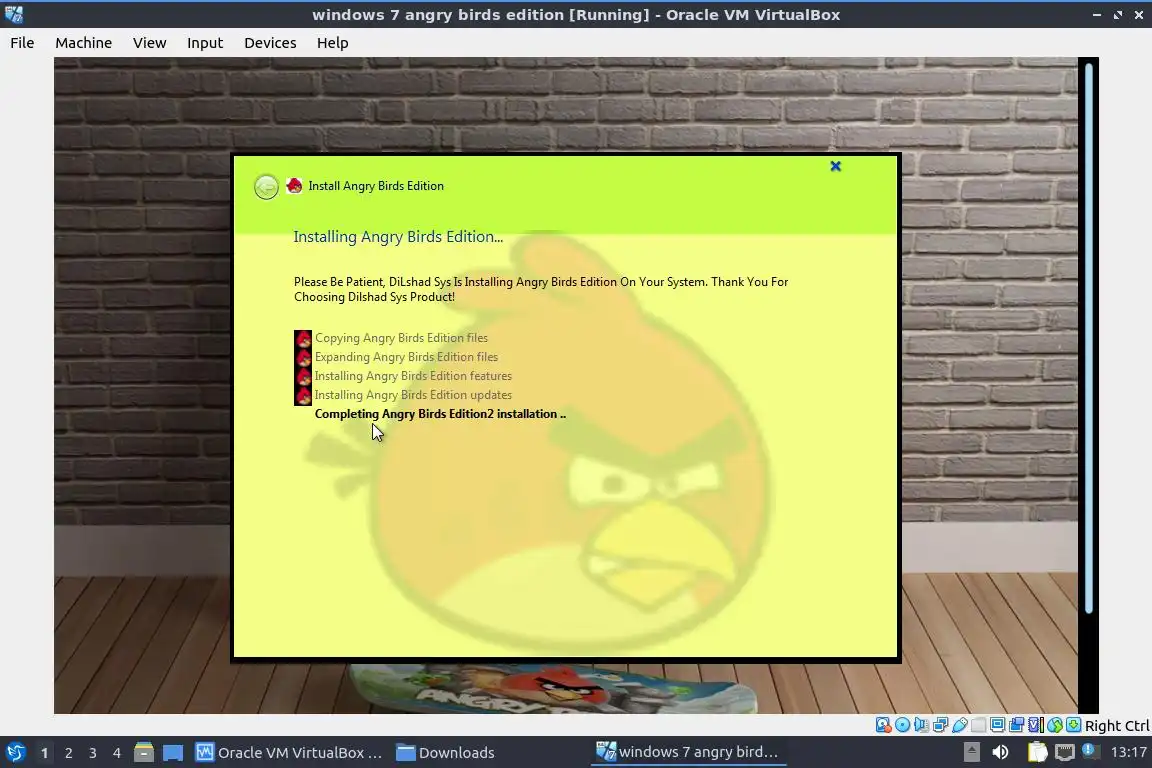The height and width of the screenshot is (768, 1152).
Task: Click 'Copying Angry Birds Edition files' text
Action: [401, 338]
